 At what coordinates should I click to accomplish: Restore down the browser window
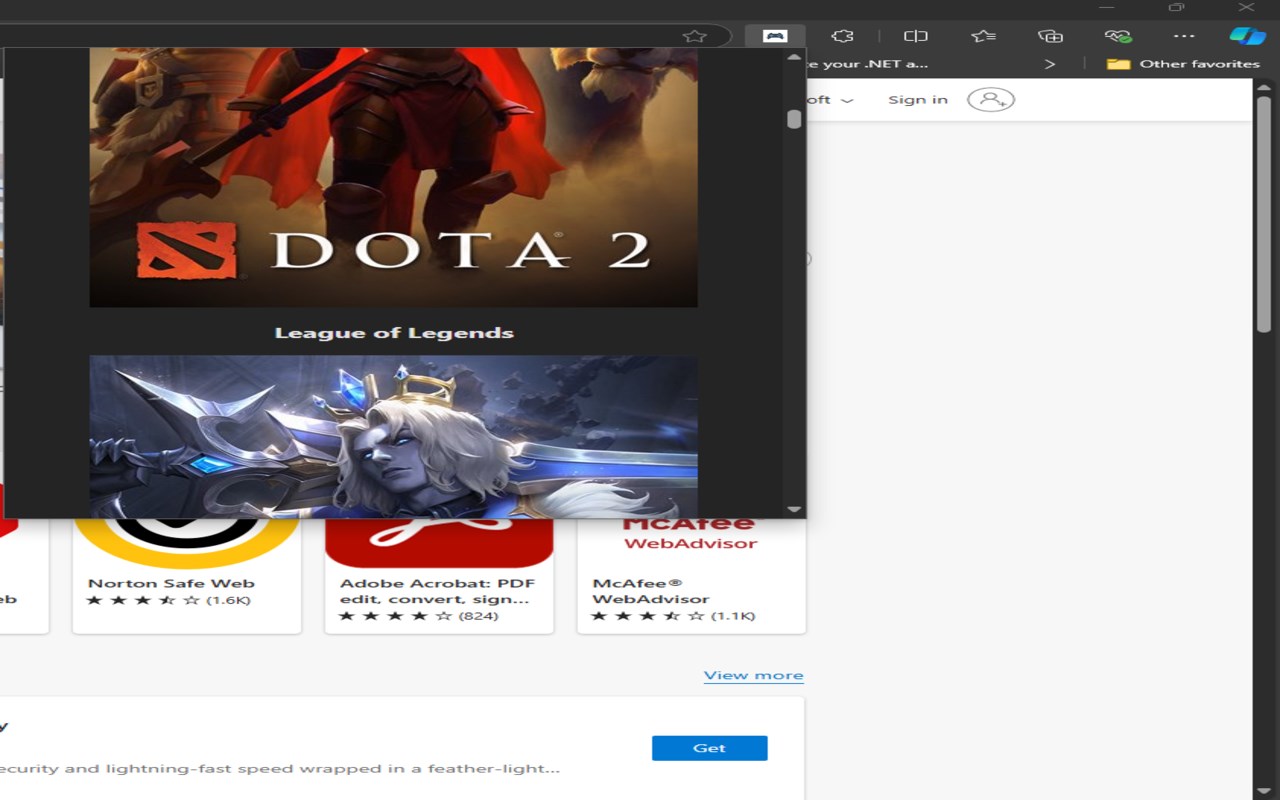pyautogui.click(x=1176, y=8)
